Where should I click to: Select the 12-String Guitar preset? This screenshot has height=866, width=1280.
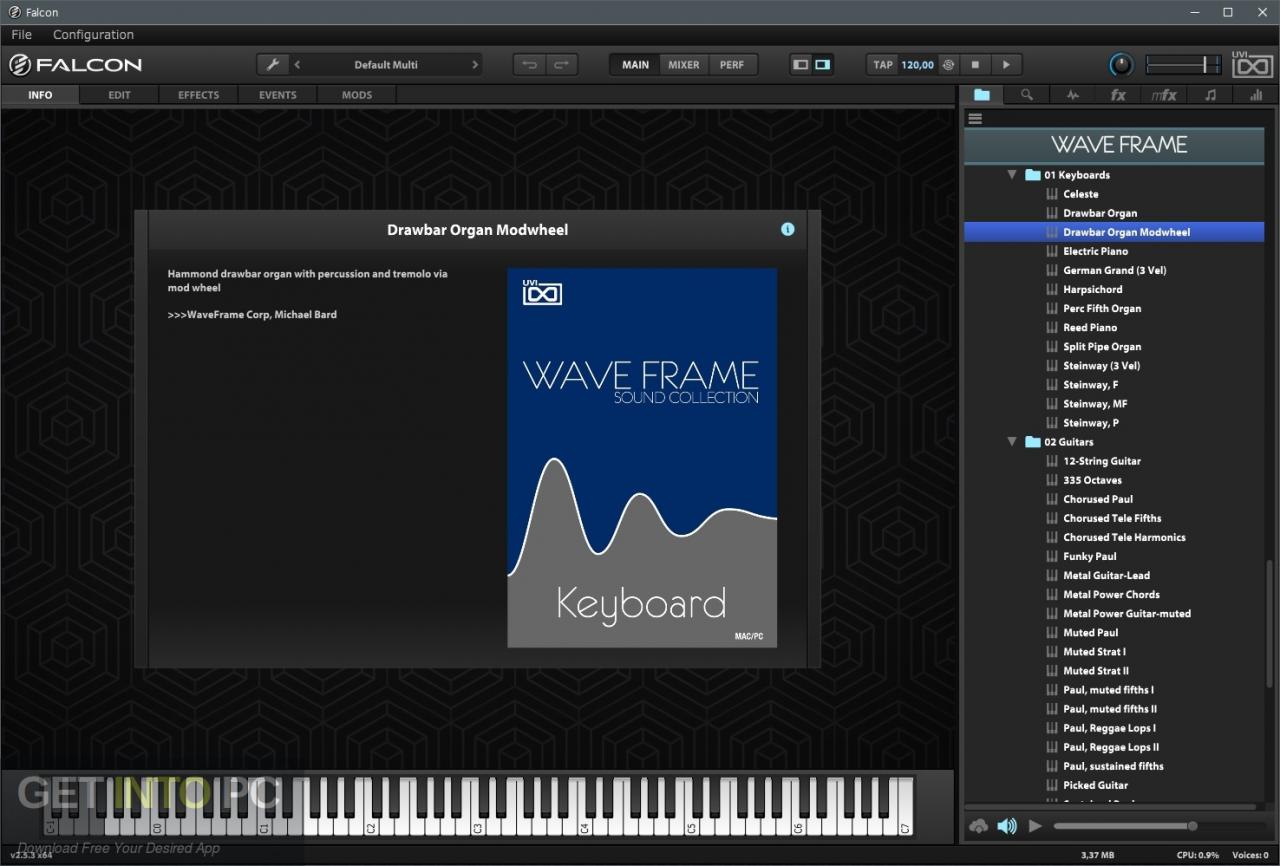(1102, 461)
